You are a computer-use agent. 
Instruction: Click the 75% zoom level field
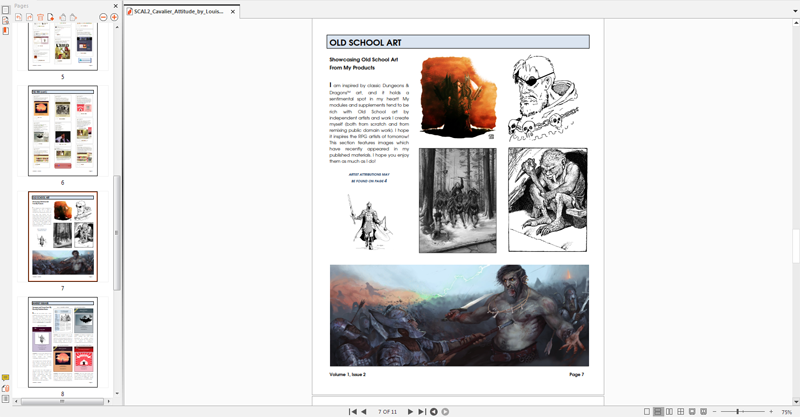786,411
